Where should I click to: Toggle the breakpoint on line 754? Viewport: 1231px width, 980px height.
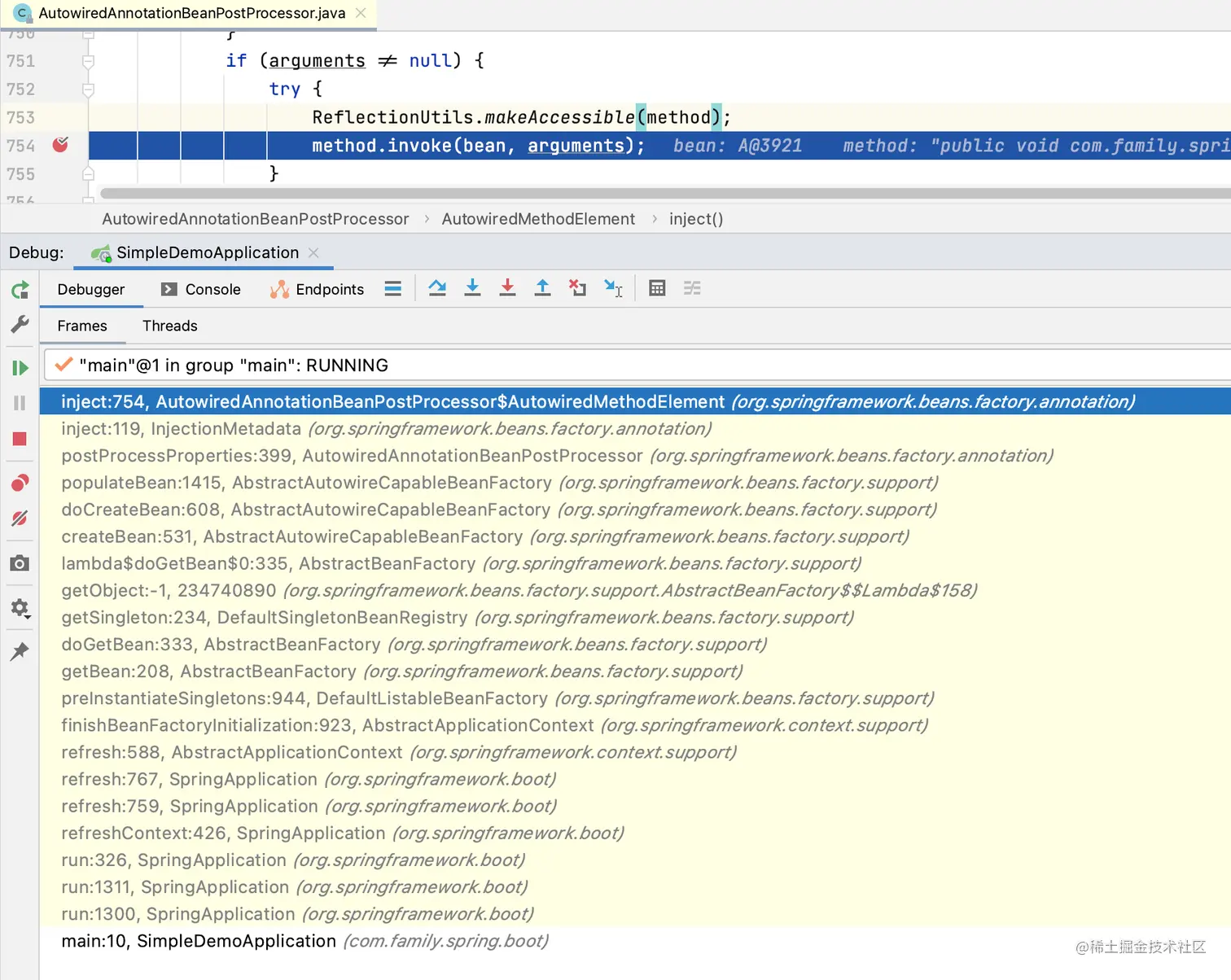click(x=61, y=145)
